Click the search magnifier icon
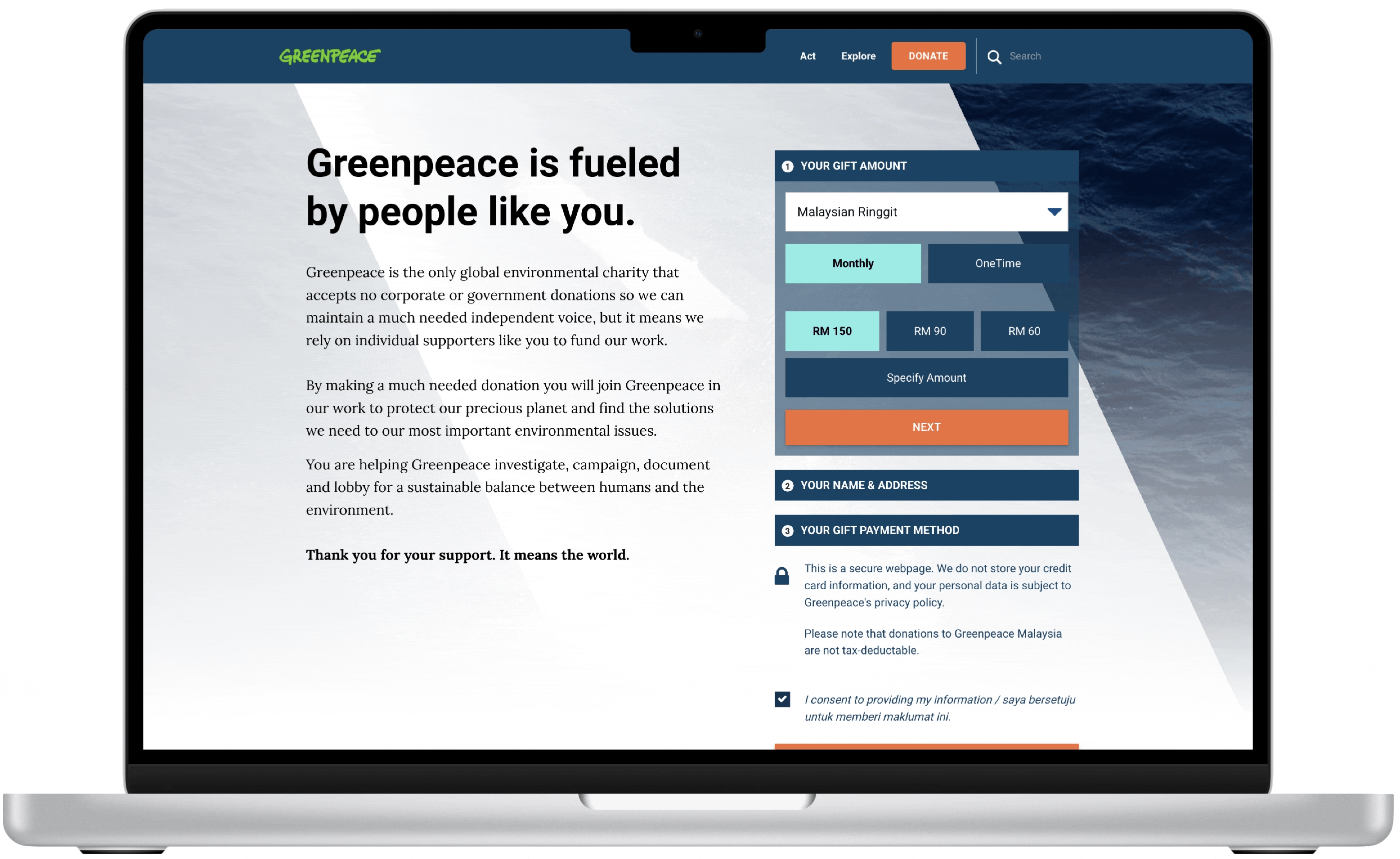The width and height of the screenshot is (1400, 859). pyautogui.click(x=994, y=56)
